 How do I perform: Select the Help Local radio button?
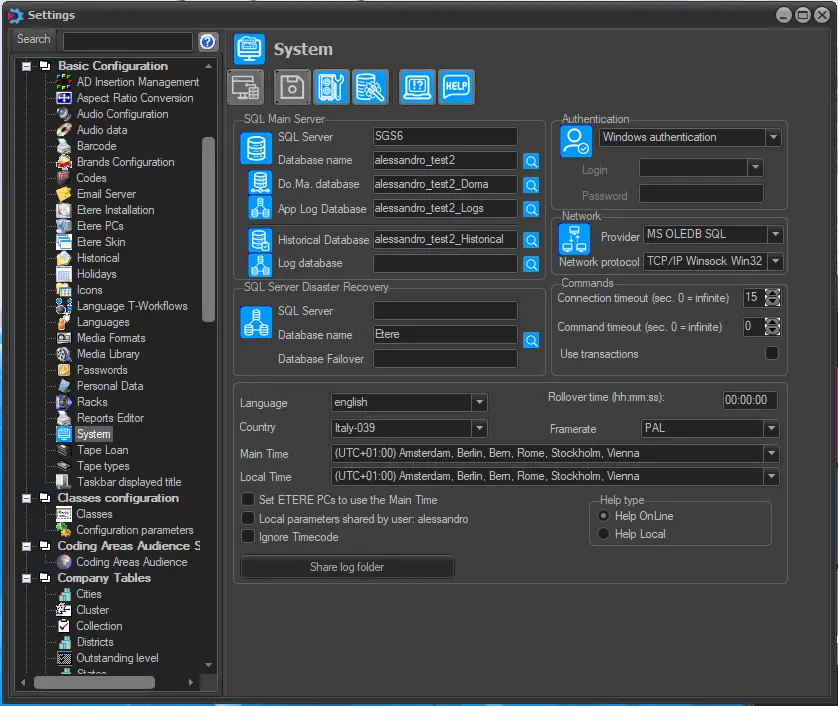[603, 534]
